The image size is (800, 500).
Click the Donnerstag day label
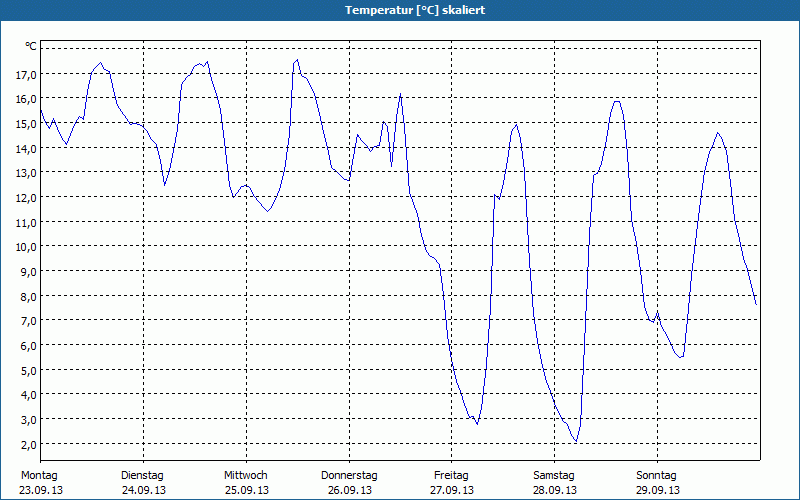(x=349, y=476)
